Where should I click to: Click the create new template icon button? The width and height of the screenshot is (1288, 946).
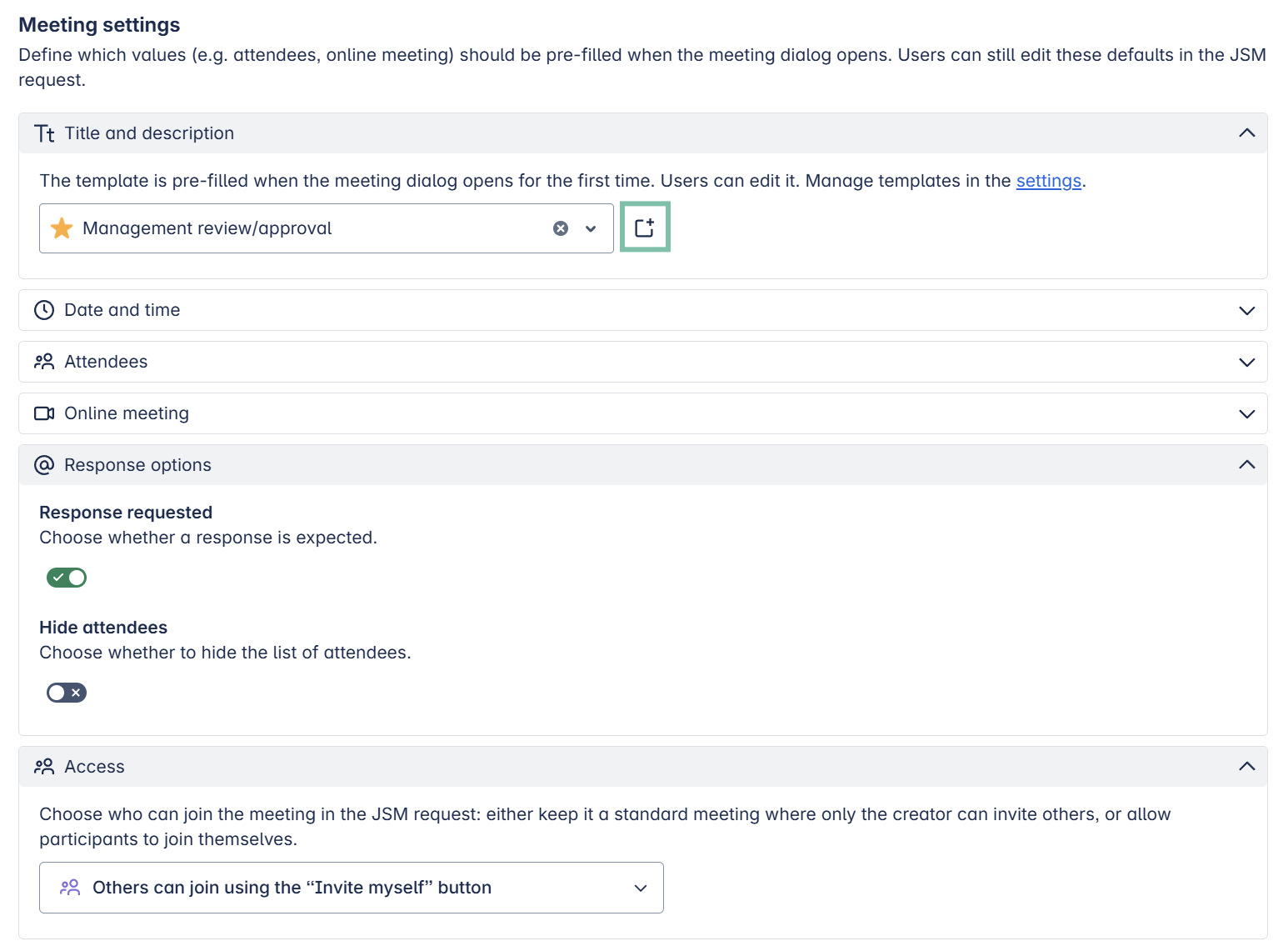(645, 228)
